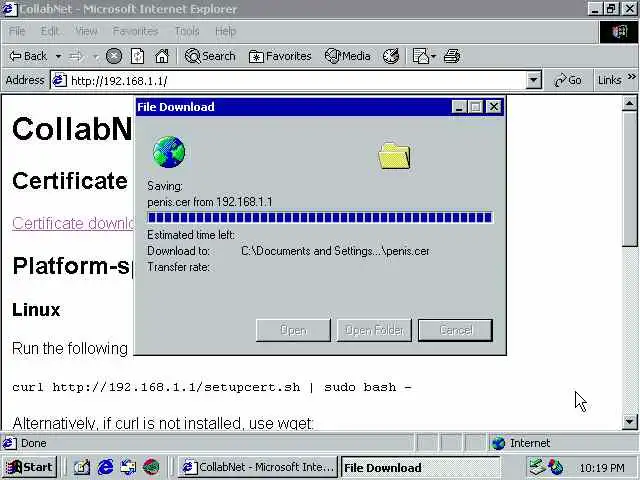
Task: Launch Internet Explorer from quick launch
Action: click(105, 467)
